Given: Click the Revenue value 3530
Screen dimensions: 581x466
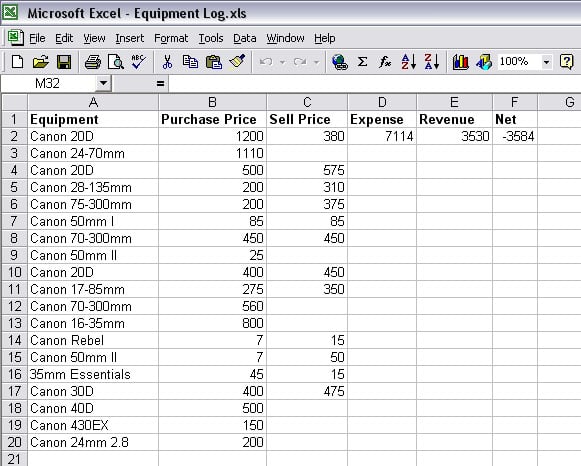Looking at the screenshot, I should (x=455, y=136).
